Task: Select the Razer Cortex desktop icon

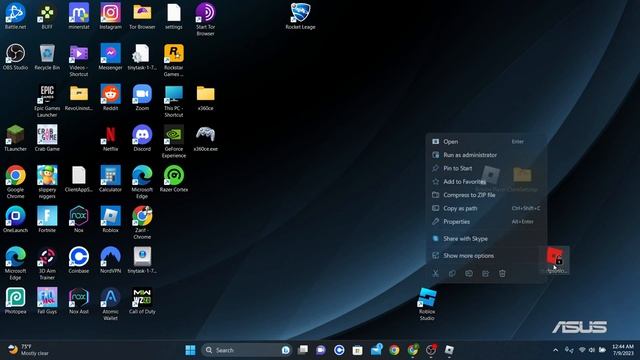Action: [174, 179]
